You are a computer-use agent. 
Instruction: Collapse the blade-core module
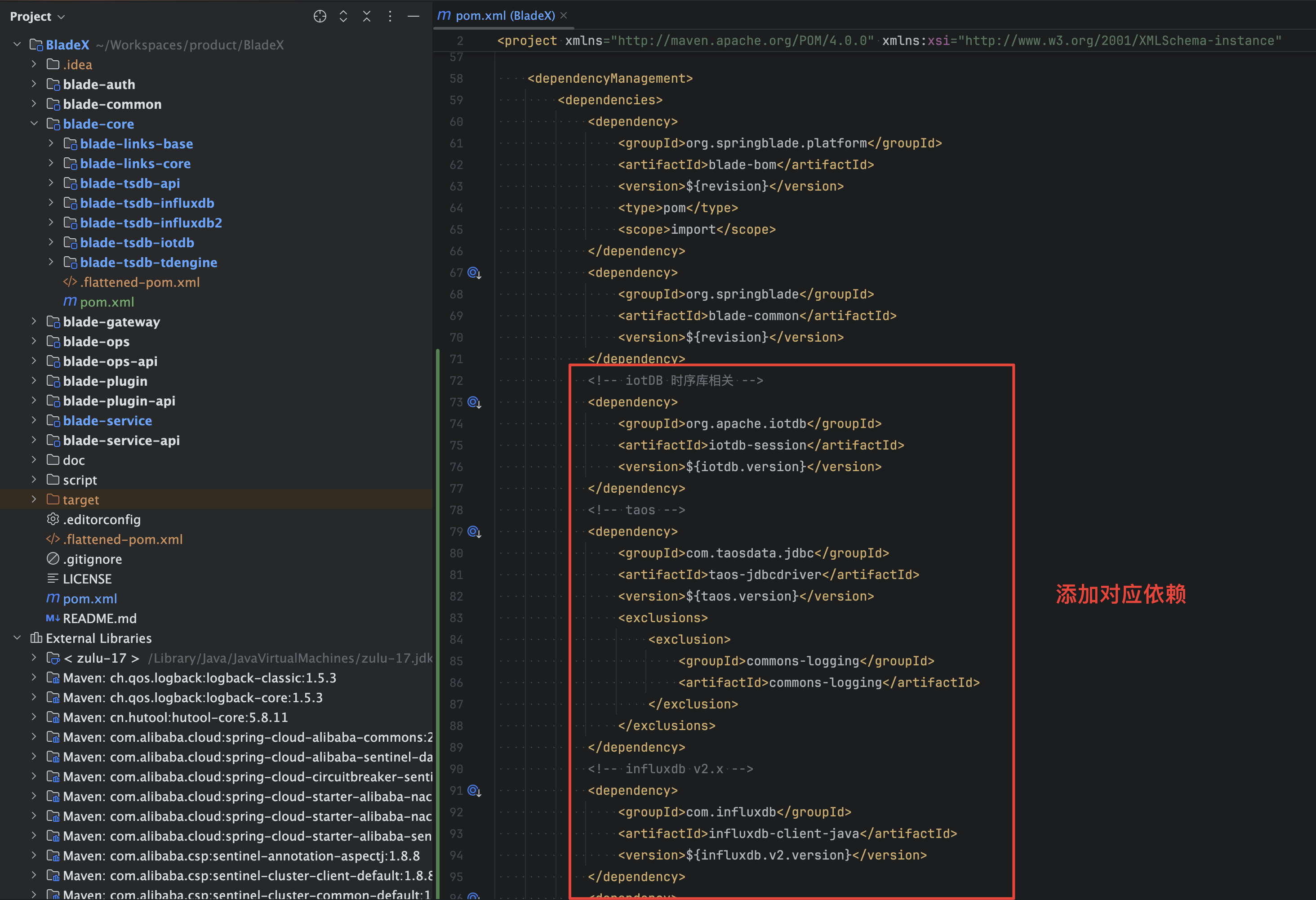(x=34, y=124)
